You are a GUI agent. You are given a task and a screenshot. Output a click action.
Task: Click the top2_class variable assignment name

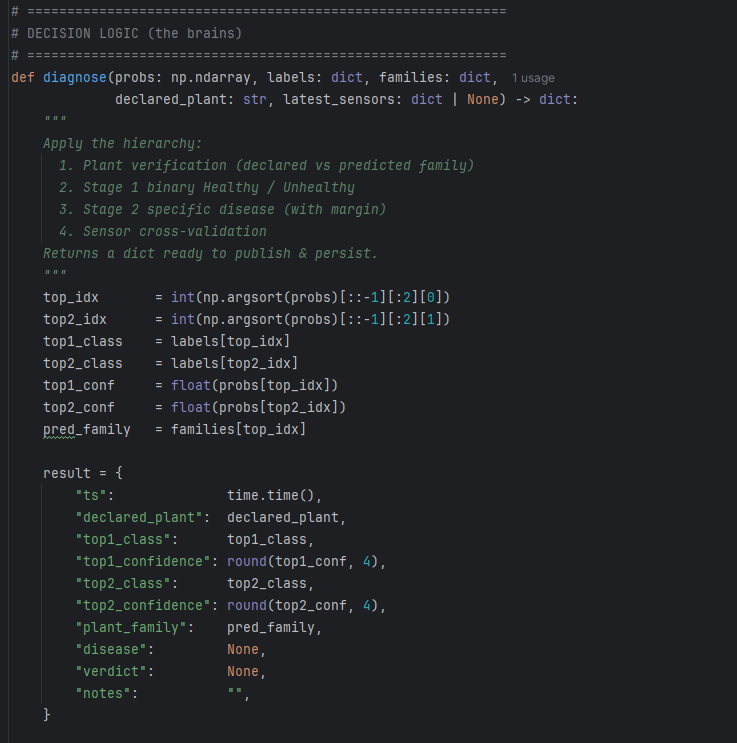[83, 363]
